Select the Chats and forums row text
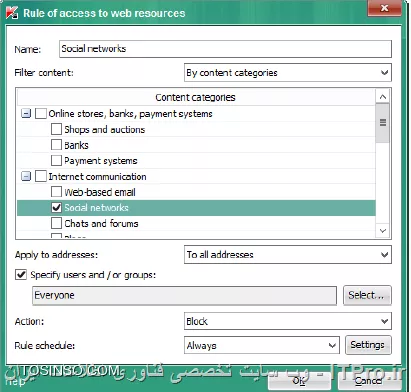Image resolution: width=411 pixels, height=392 pixels. tap(101, 223)
